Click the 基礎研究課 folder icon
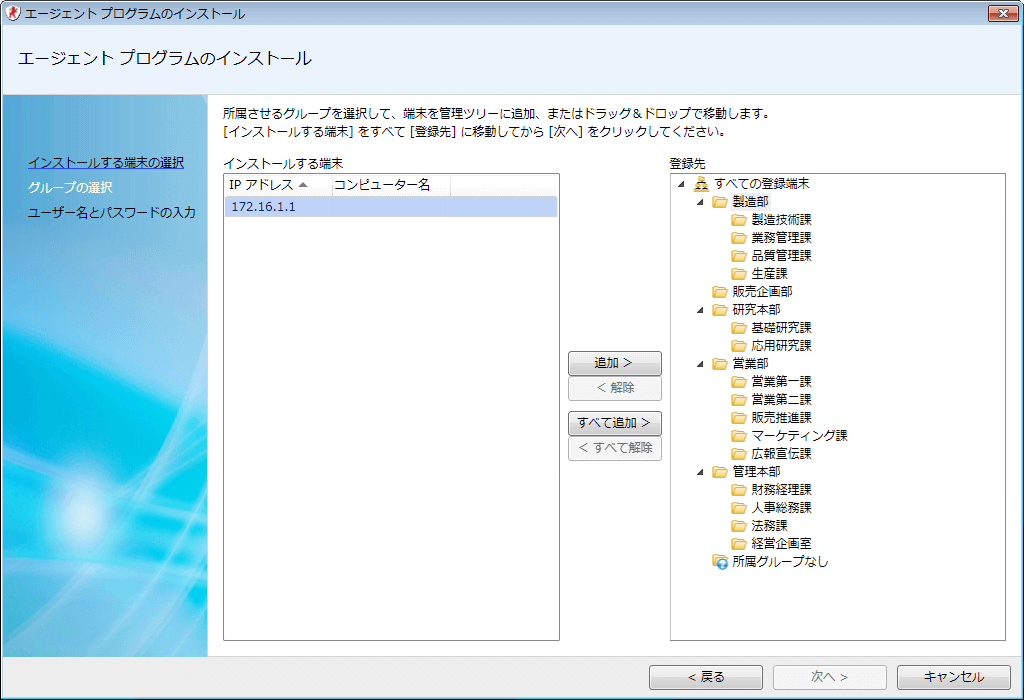1024x700 pixels. [739, 328]
